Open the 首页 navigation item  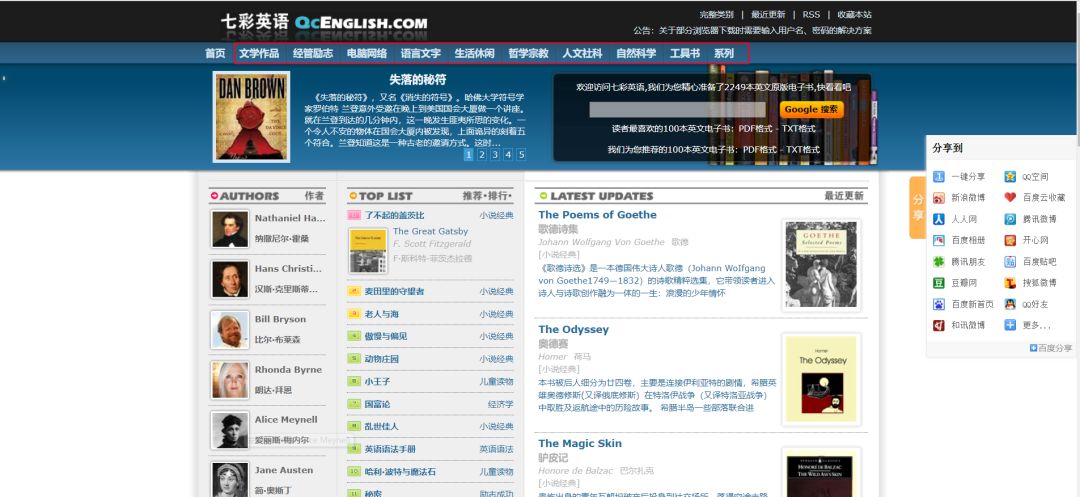point(215,53)
